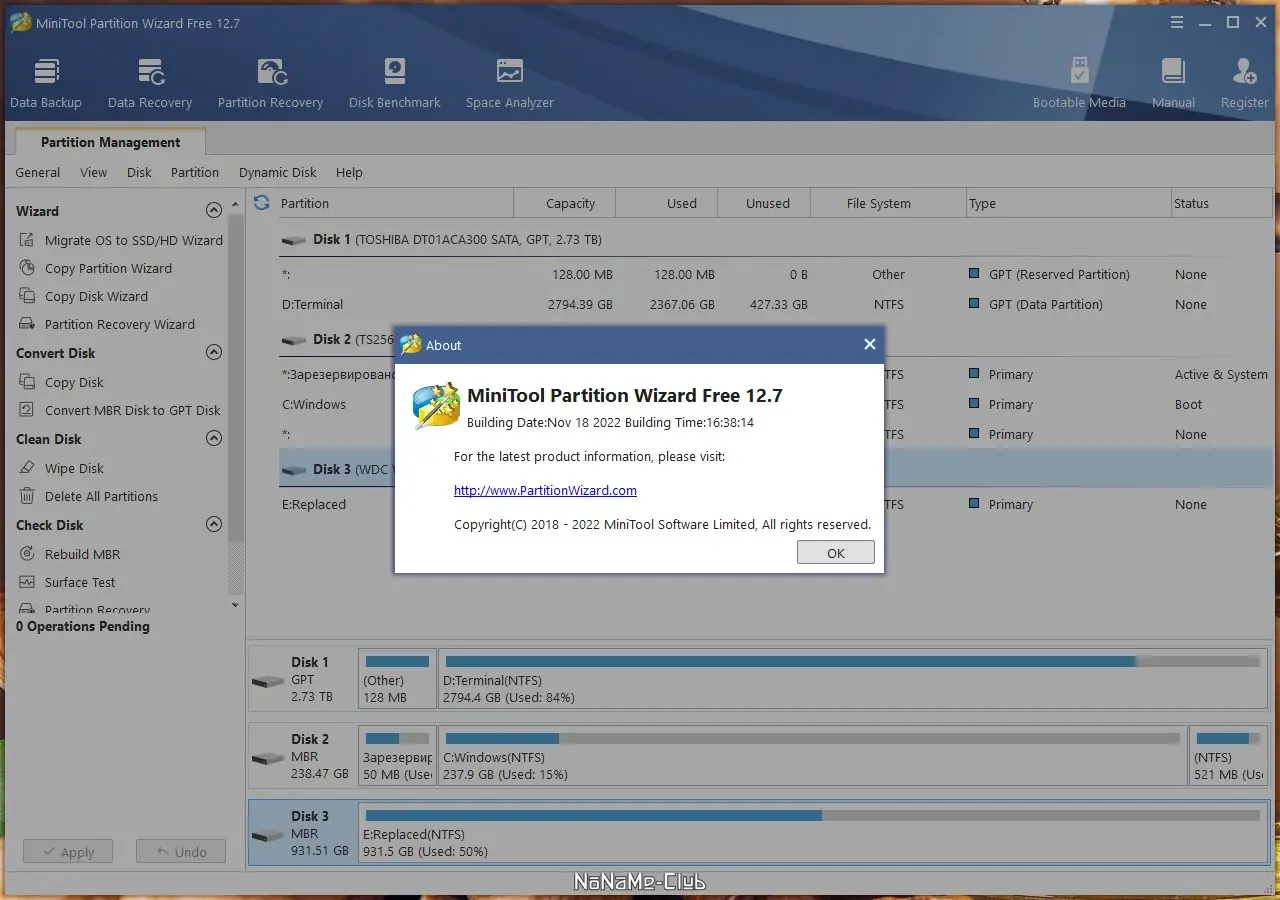Click OK in the About dialog
Screen dimensions: 1280x900
[x=836, y=553]
